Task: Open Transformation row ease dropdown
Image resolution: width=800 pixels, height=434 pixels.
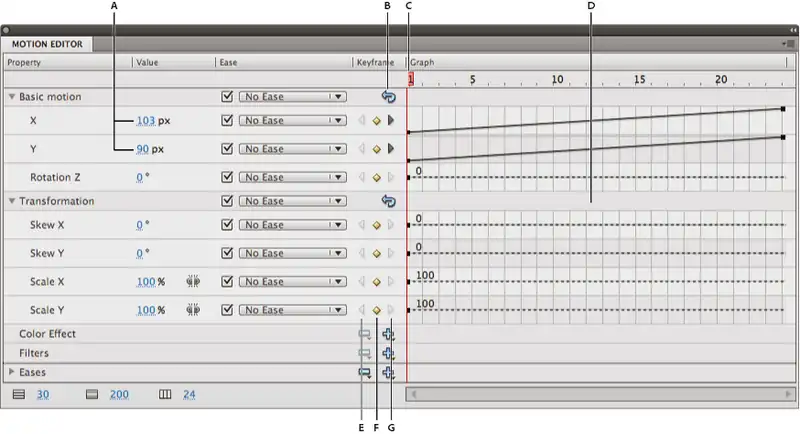Action: (x=291, y=201)
